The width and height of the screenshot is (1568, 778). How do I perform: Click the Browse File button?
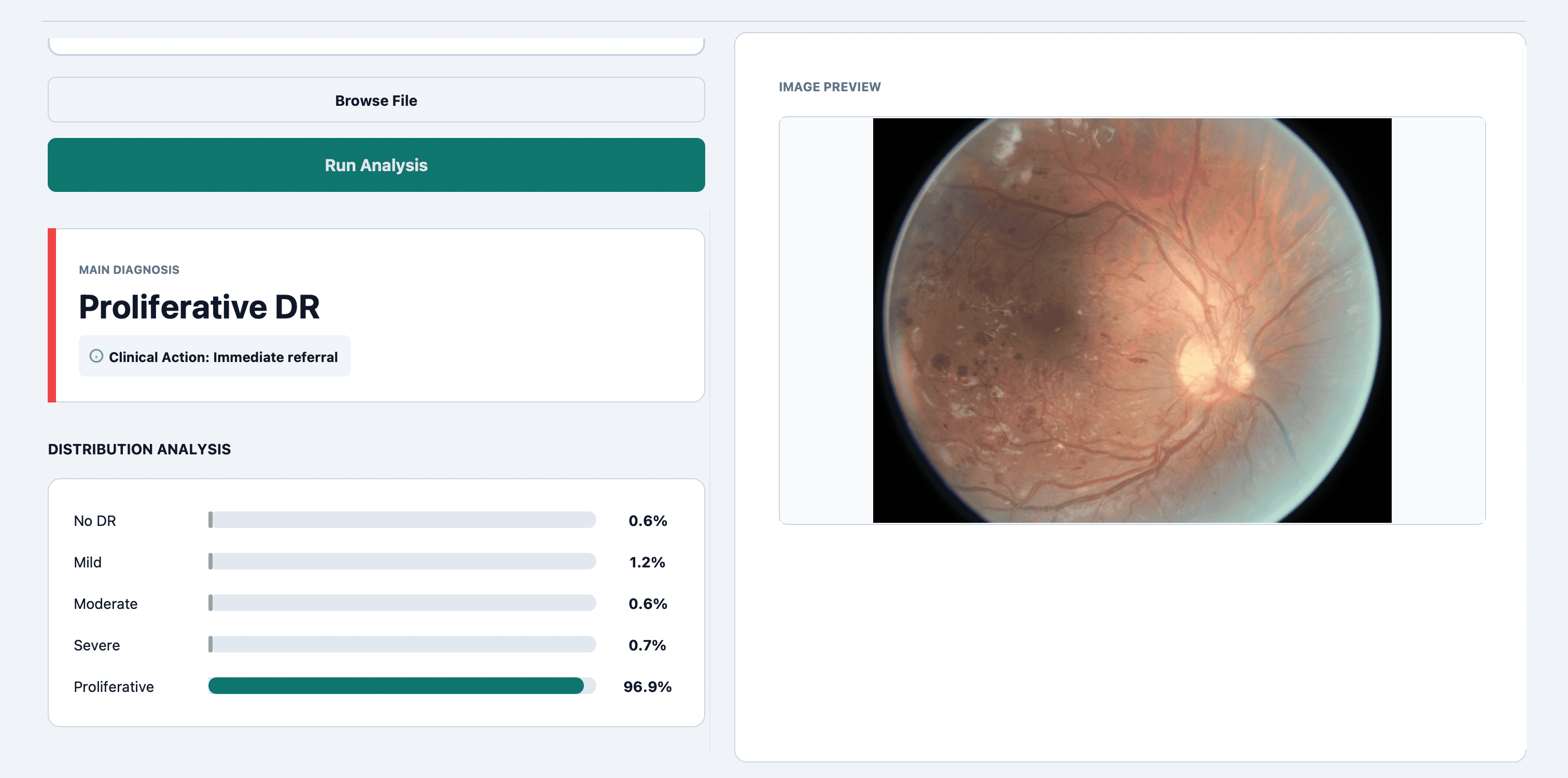(x=376, y=100)
